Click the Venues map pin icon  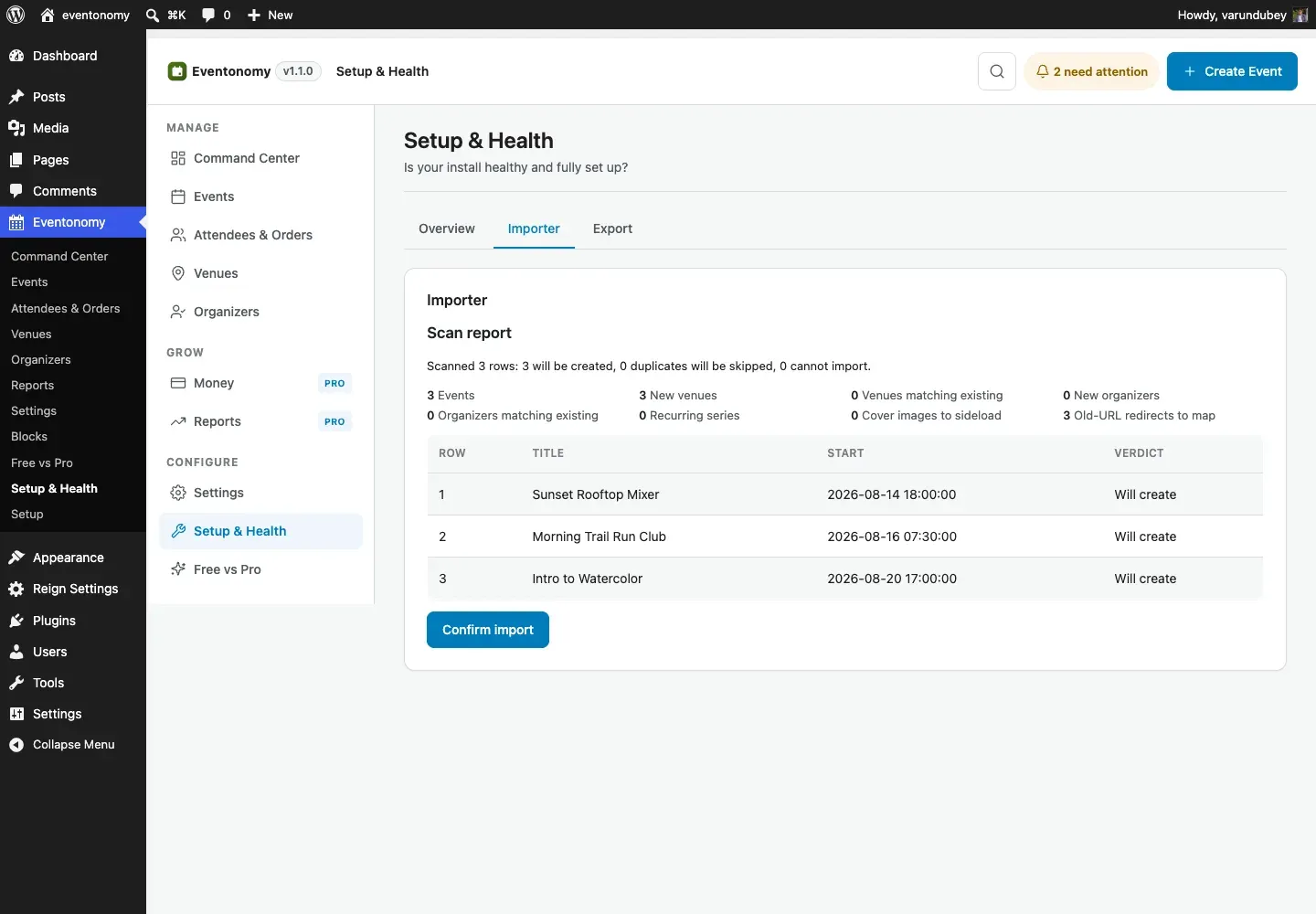click(178, 273)
